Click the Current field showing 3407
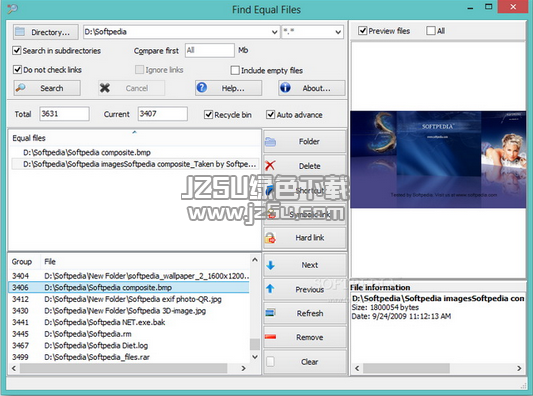 pyautogui.click(x=162, y=114)
